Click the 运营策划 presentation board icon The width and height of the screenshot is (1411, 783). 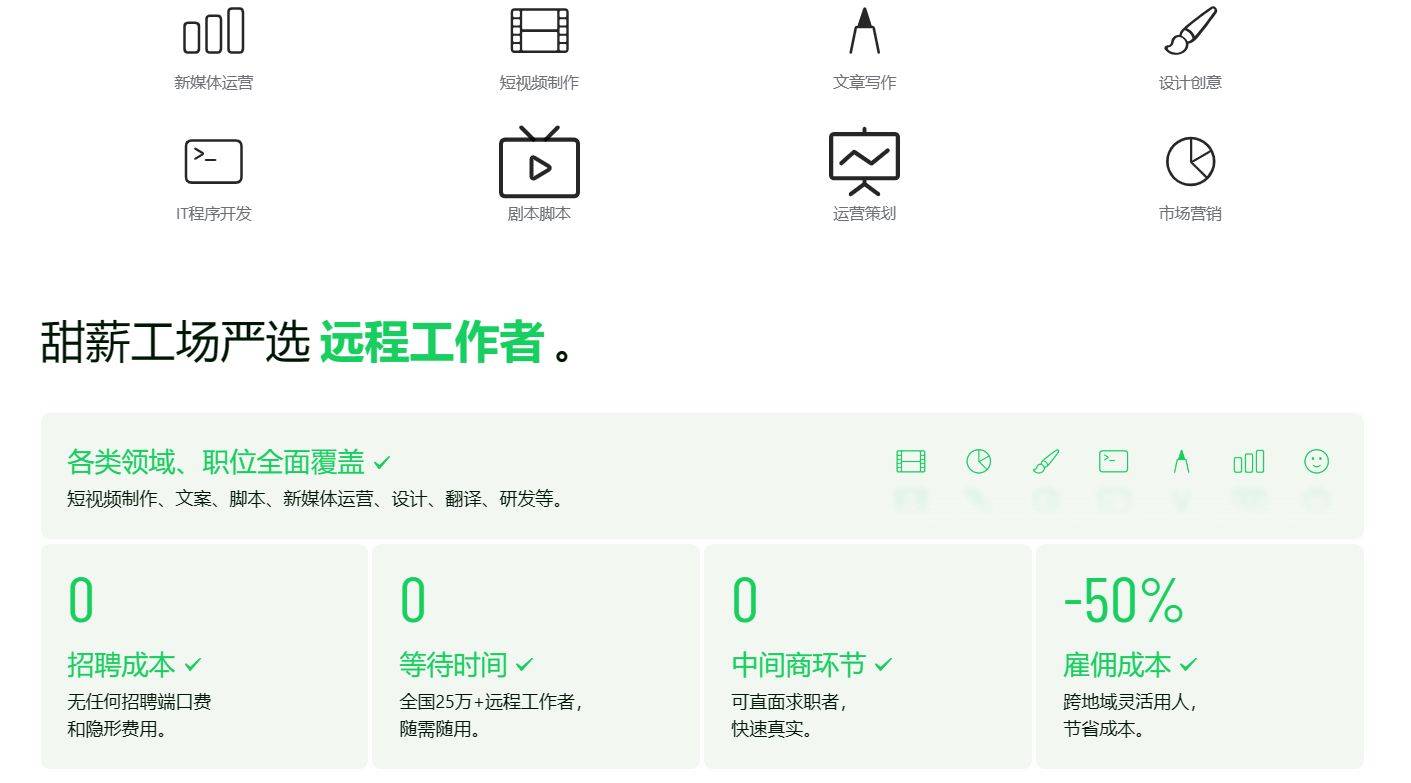tap(864, 162)
